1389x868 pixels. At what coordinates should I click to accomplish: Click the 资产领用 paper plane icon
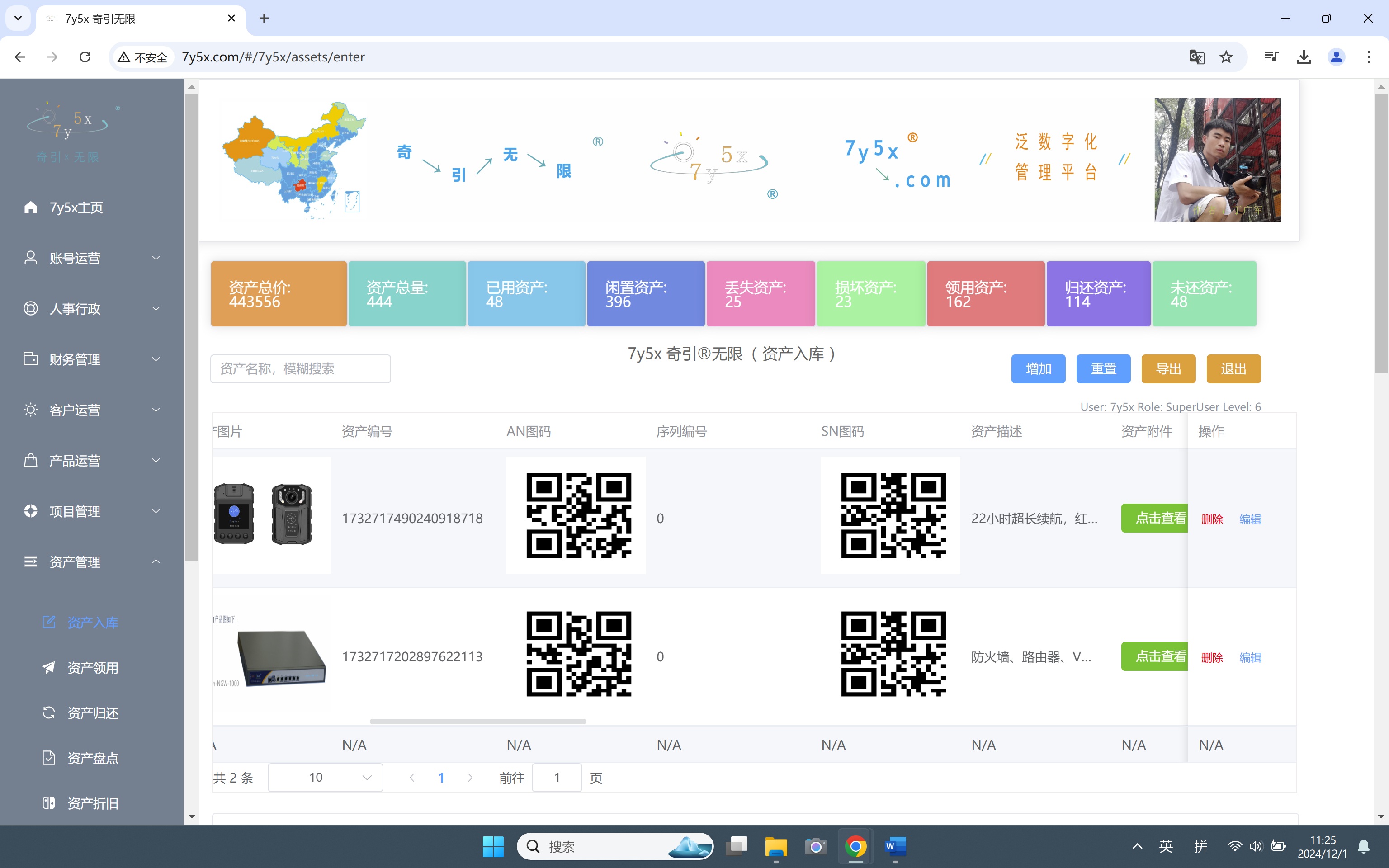pyautogui.click(x=49, y=668)
